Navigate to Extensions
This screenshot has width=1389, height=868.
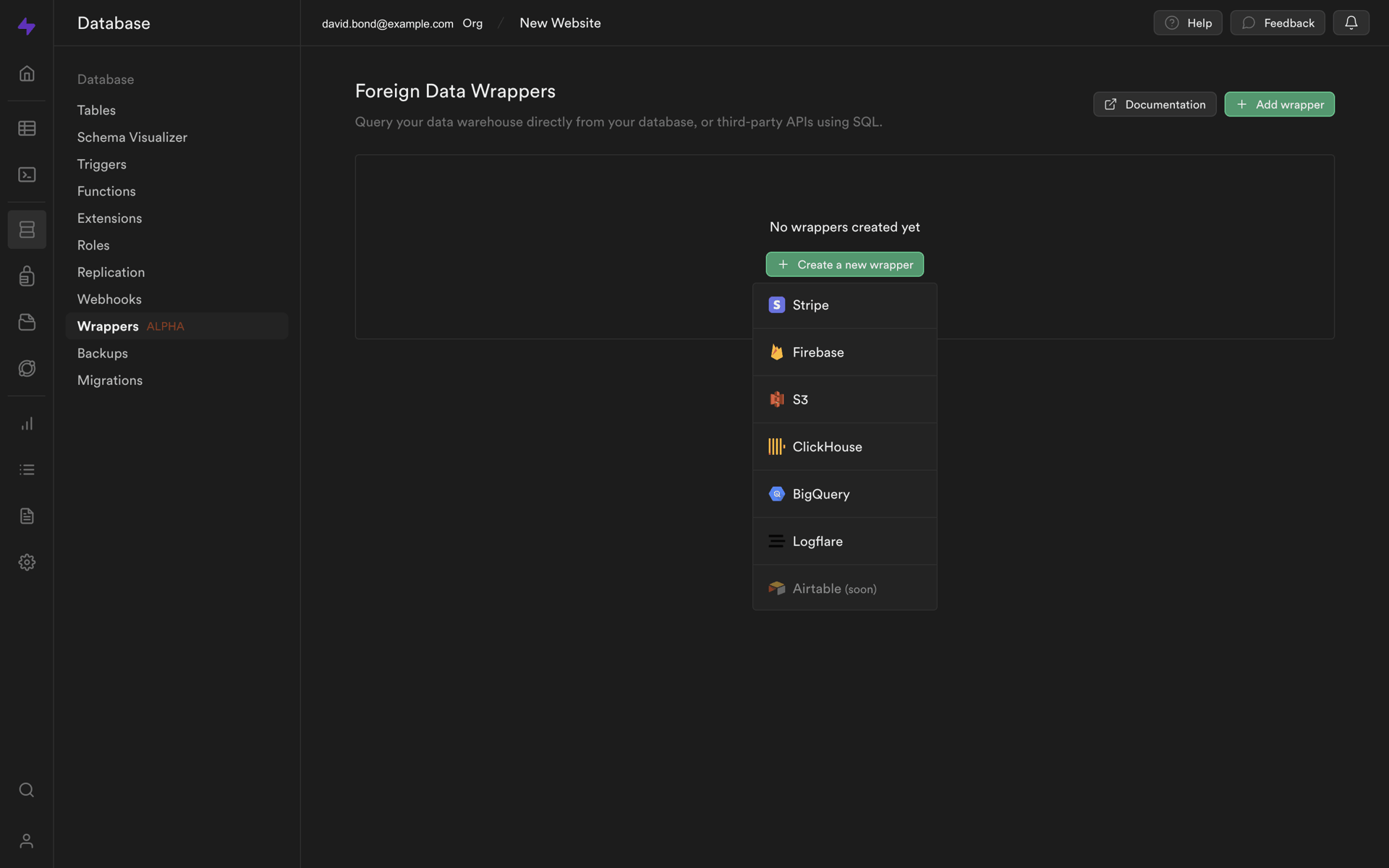(109, 218)
